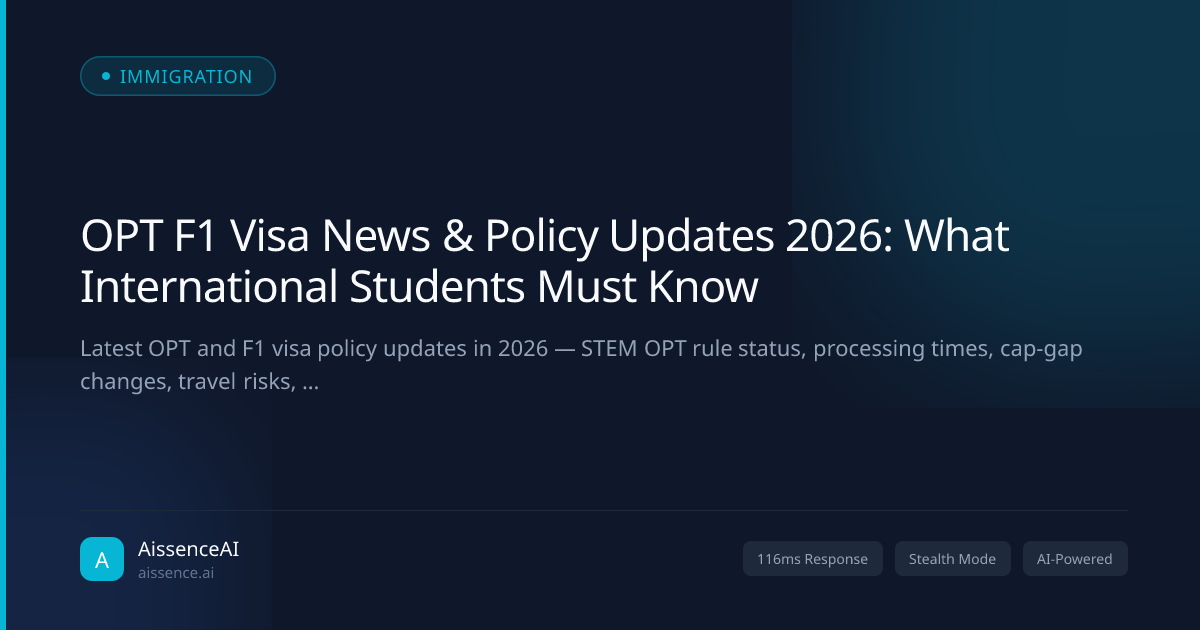Click the AissenceAI brand name
1200x630 pixels.
coord(188,549)
